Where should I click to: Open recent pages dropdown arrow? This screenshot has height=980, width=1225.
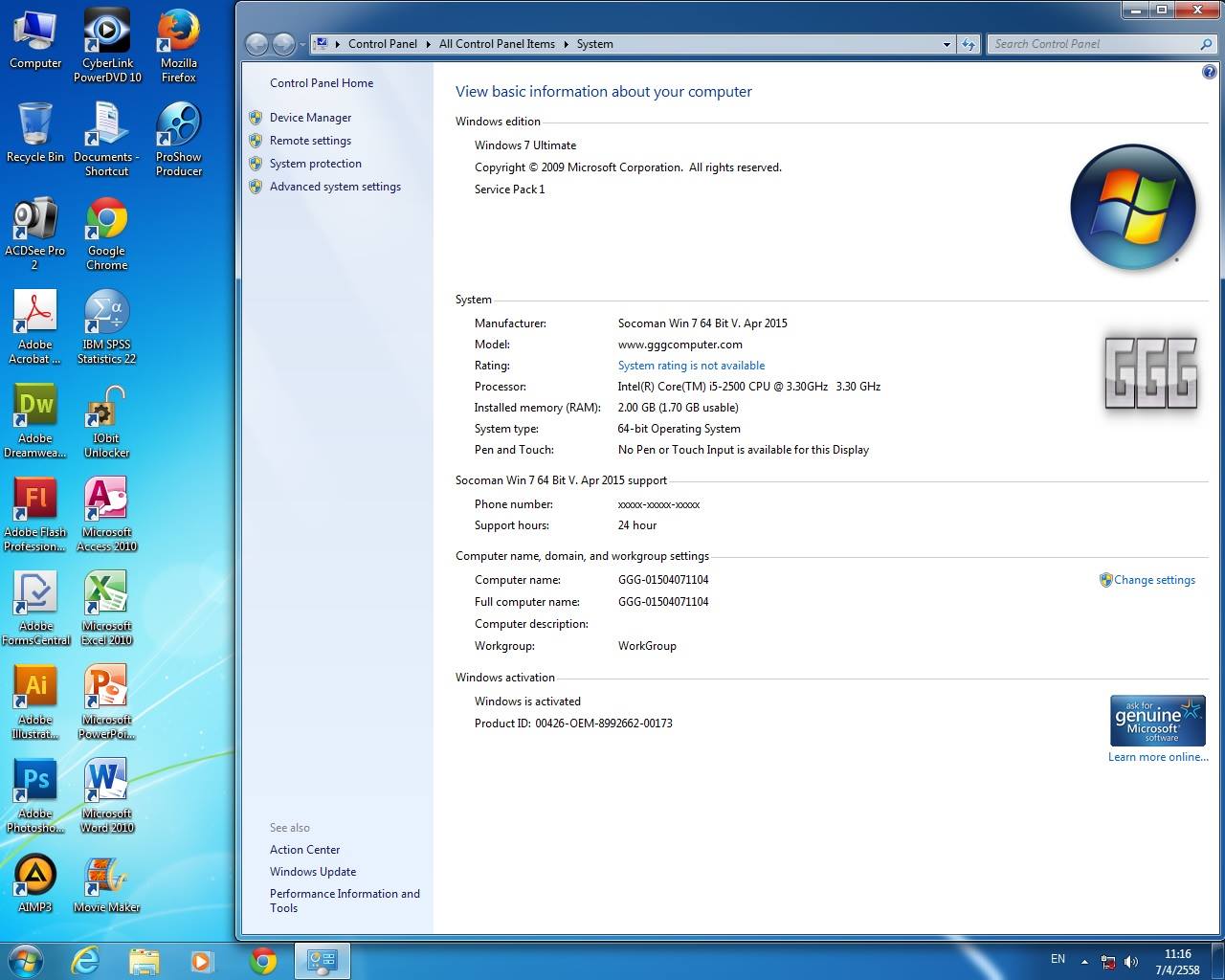point(302,44)
